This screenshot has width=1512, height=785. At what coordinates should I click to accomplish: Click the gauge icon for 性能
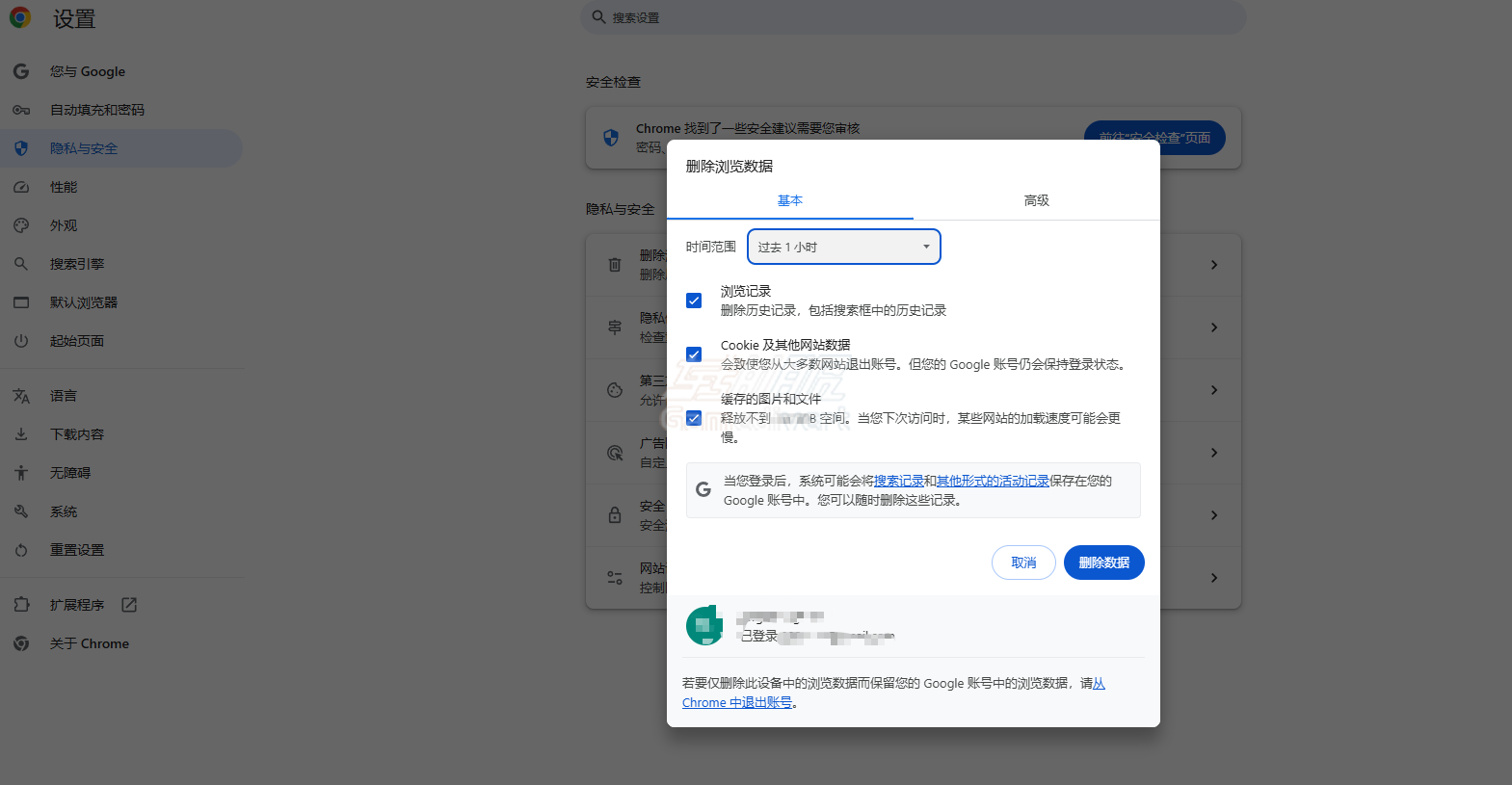21,187
